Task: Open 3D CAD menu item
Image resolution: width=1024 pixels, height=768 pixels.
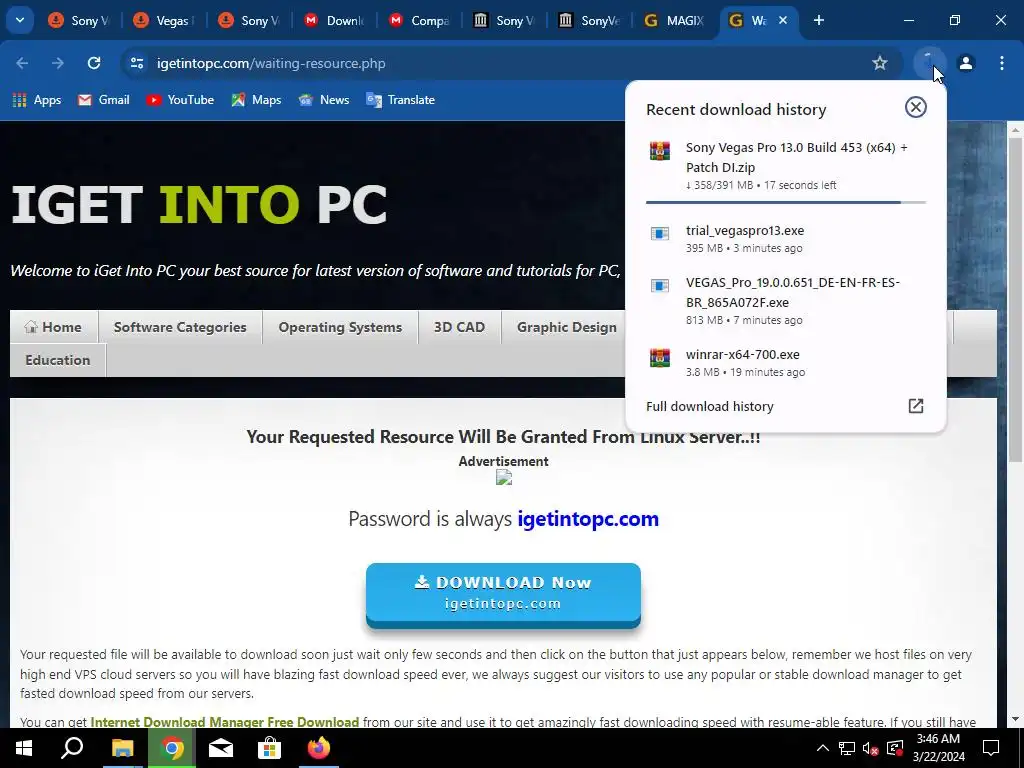Action: click(x=460, y=327)
